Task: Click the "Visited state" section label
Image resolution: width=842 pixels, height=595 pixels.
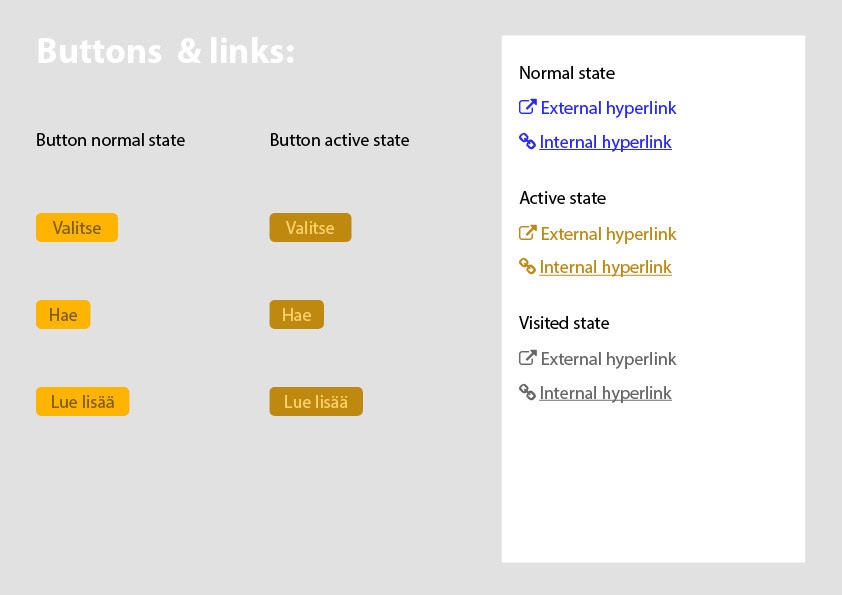Action: pos(564,323)
